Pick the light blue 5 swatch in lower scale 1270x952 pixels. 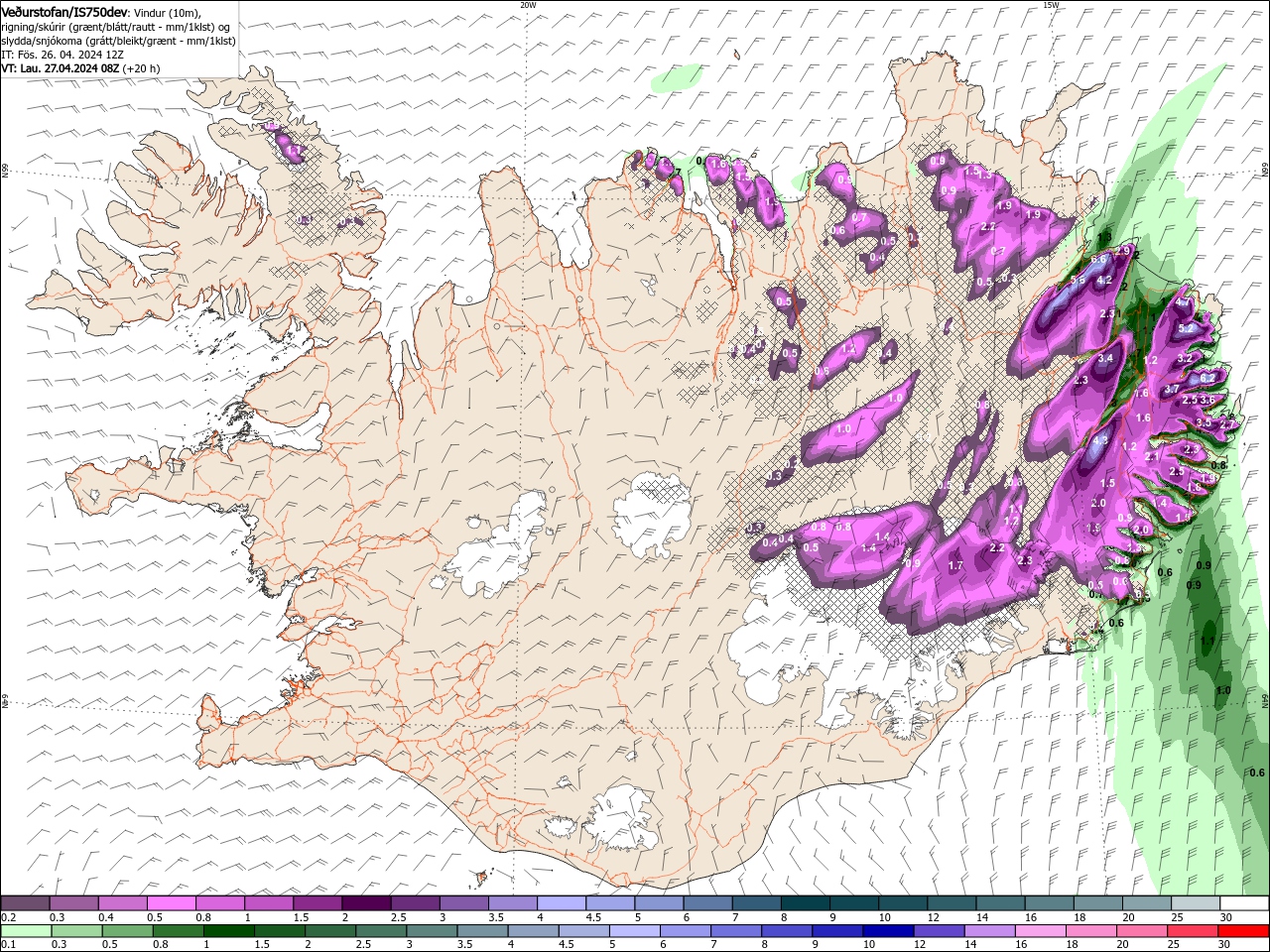[x=635, y=931]
